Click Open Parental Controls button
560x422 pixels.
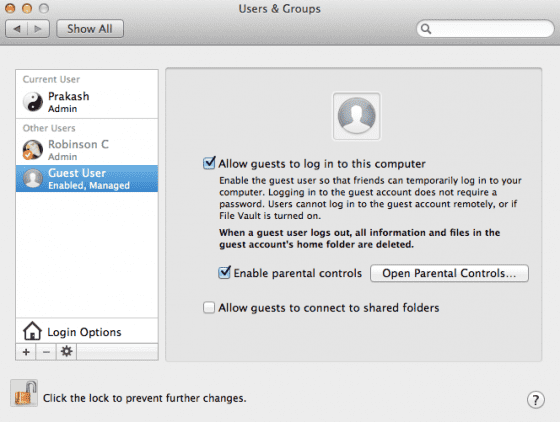click(449, 273)
